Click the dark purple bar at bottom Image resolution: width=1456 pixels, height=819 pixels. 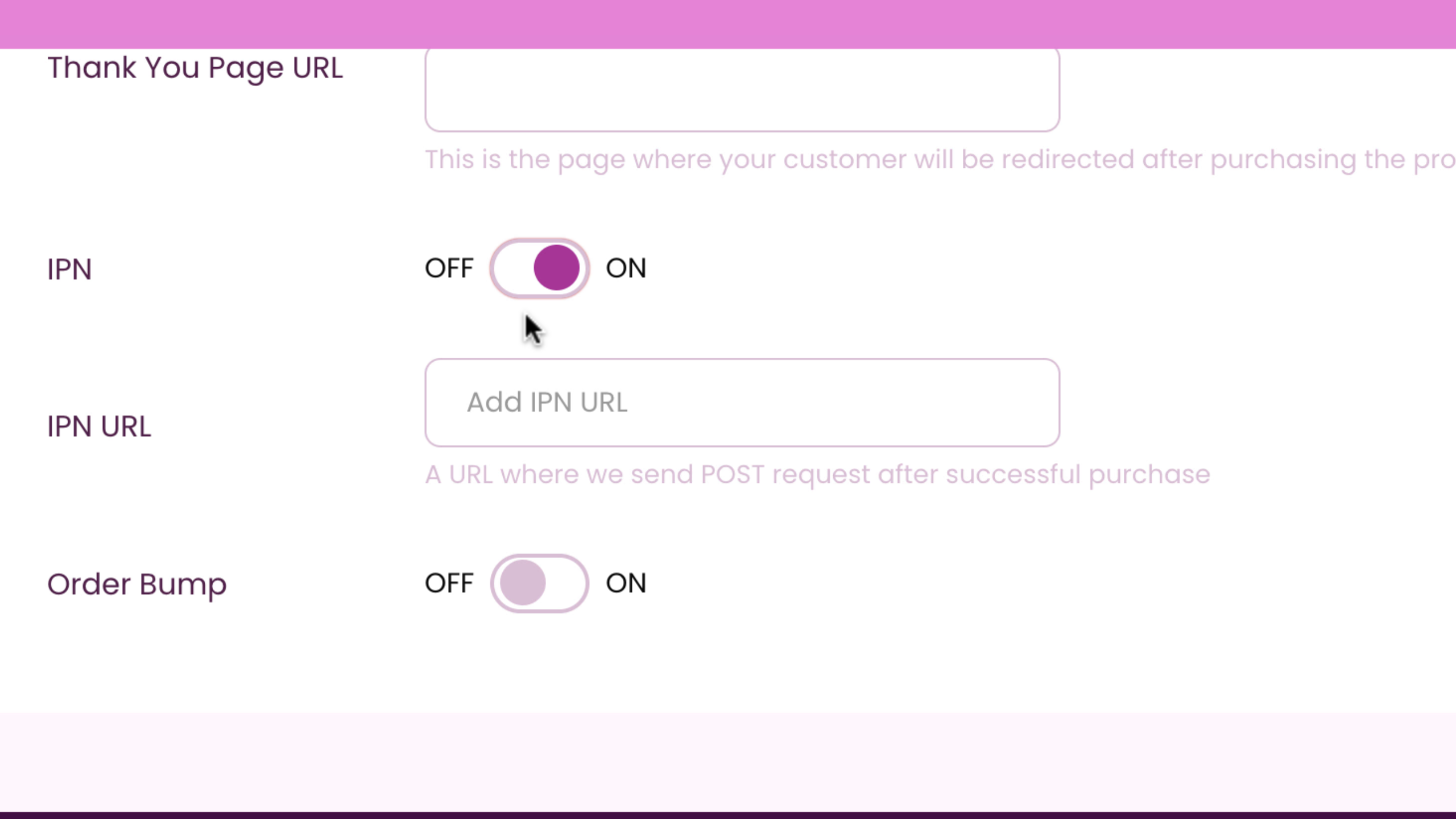[728, 815]
